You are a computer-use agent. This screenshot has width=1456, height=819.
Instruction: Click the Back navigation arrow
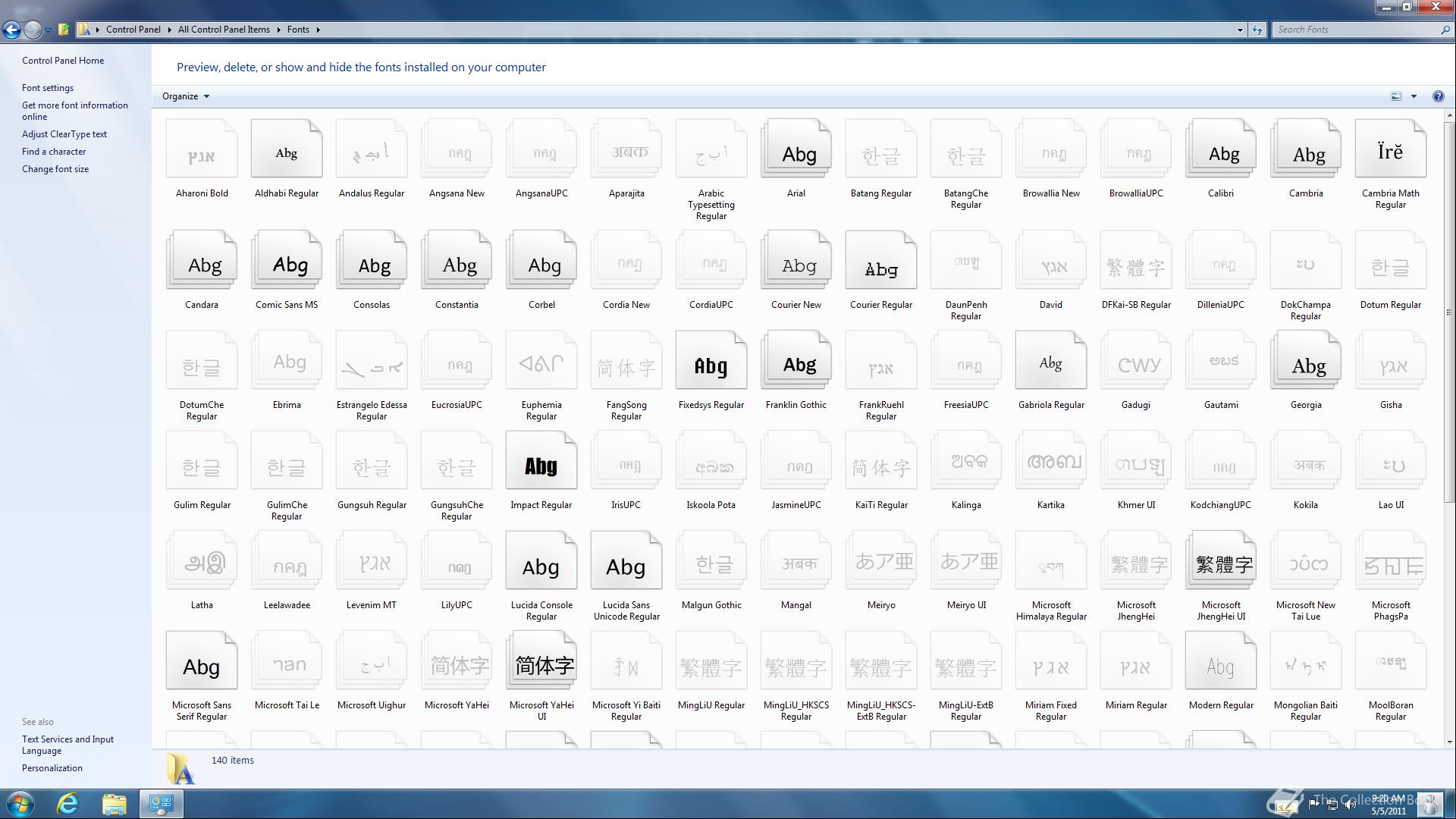tap(11, 30)
